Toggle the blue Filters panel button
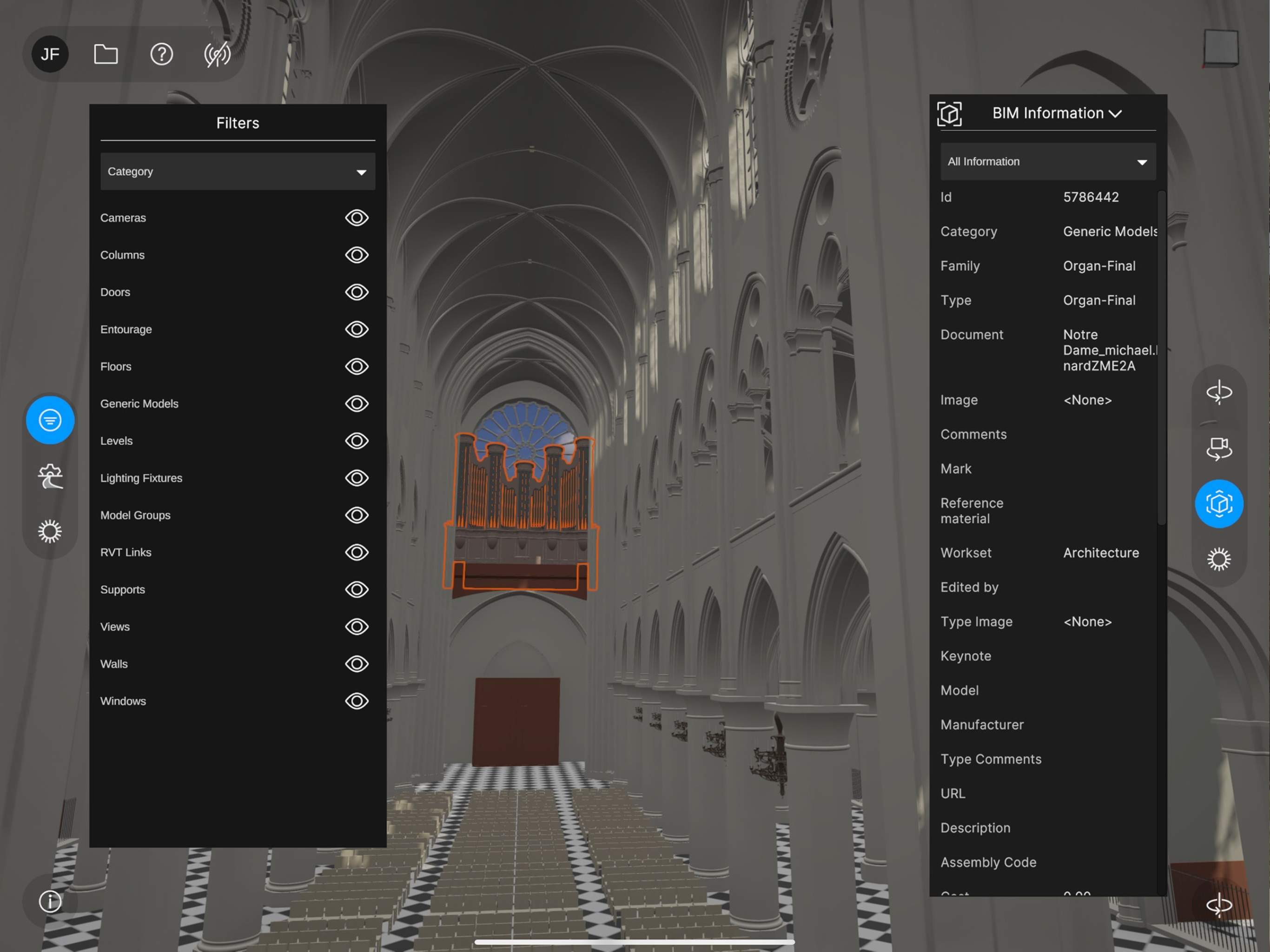This screenshot has height=952, width=1270. tap(50, 420)
